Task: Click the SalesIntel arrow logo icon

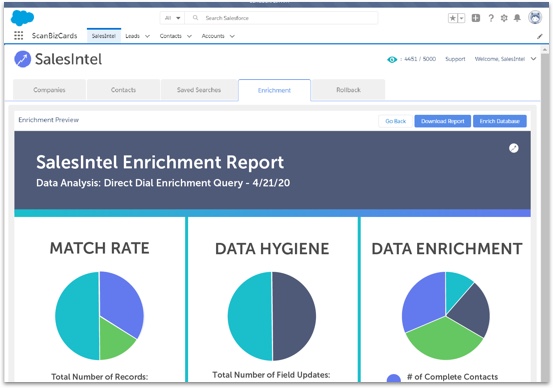Action: pos(22,59)
